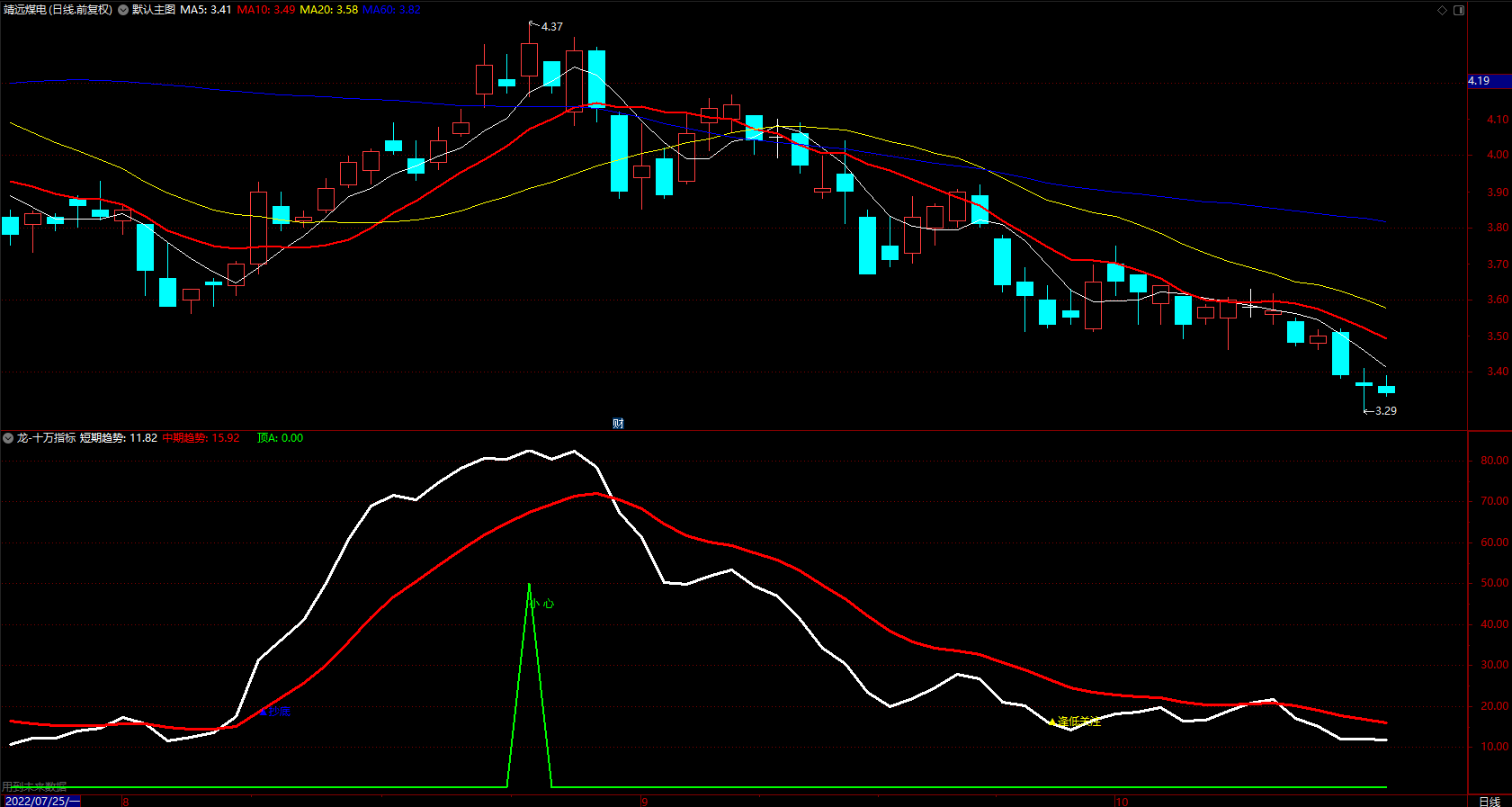The image size is (1512, 807).
Task: Click the month 8 marker on the time axis
Action: pos(126,802)
